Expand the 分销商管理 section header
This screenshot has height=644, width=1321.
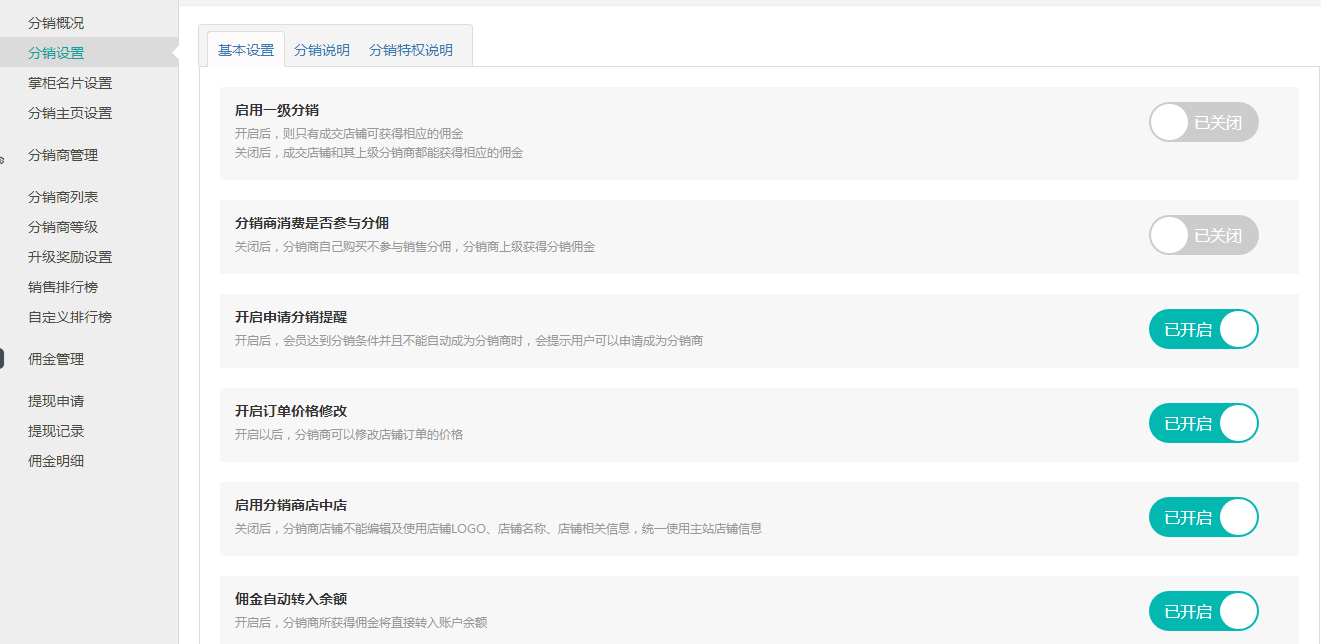pyautogui.click(x=63, y=155)
